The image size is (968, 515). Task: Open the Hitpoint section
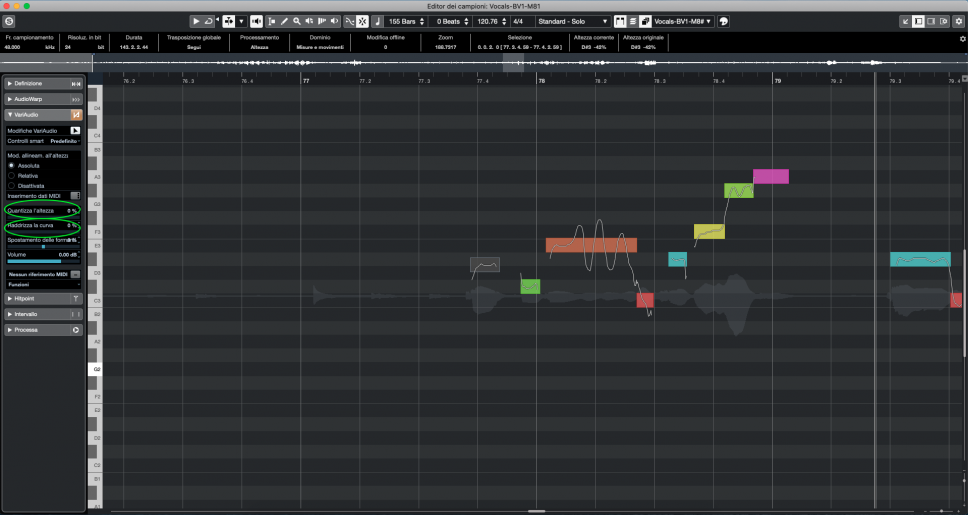coord(40,298)
